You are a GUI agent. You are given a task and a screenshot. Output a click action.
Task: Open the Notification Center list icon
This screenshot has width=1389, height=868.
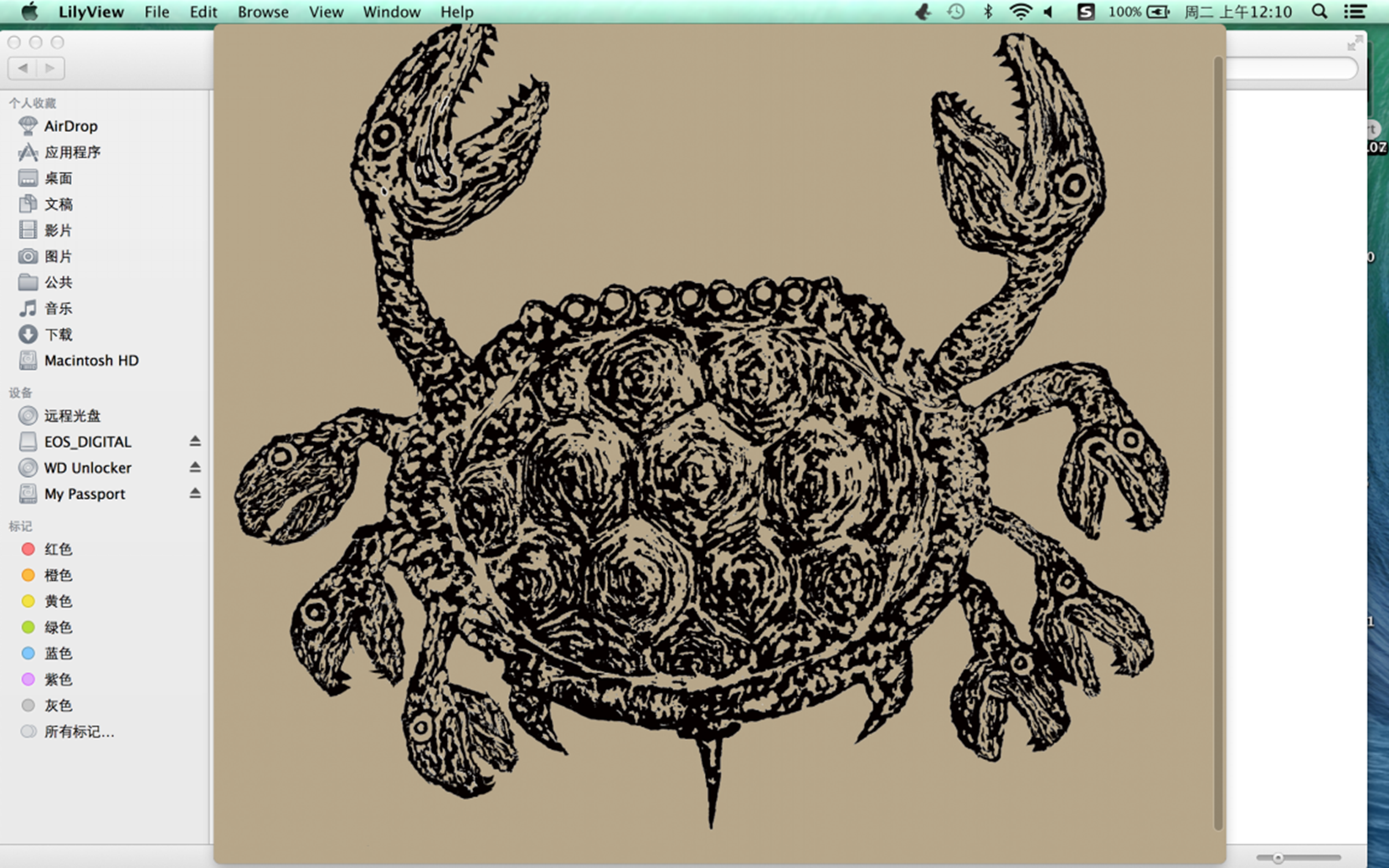[1355, 12]
